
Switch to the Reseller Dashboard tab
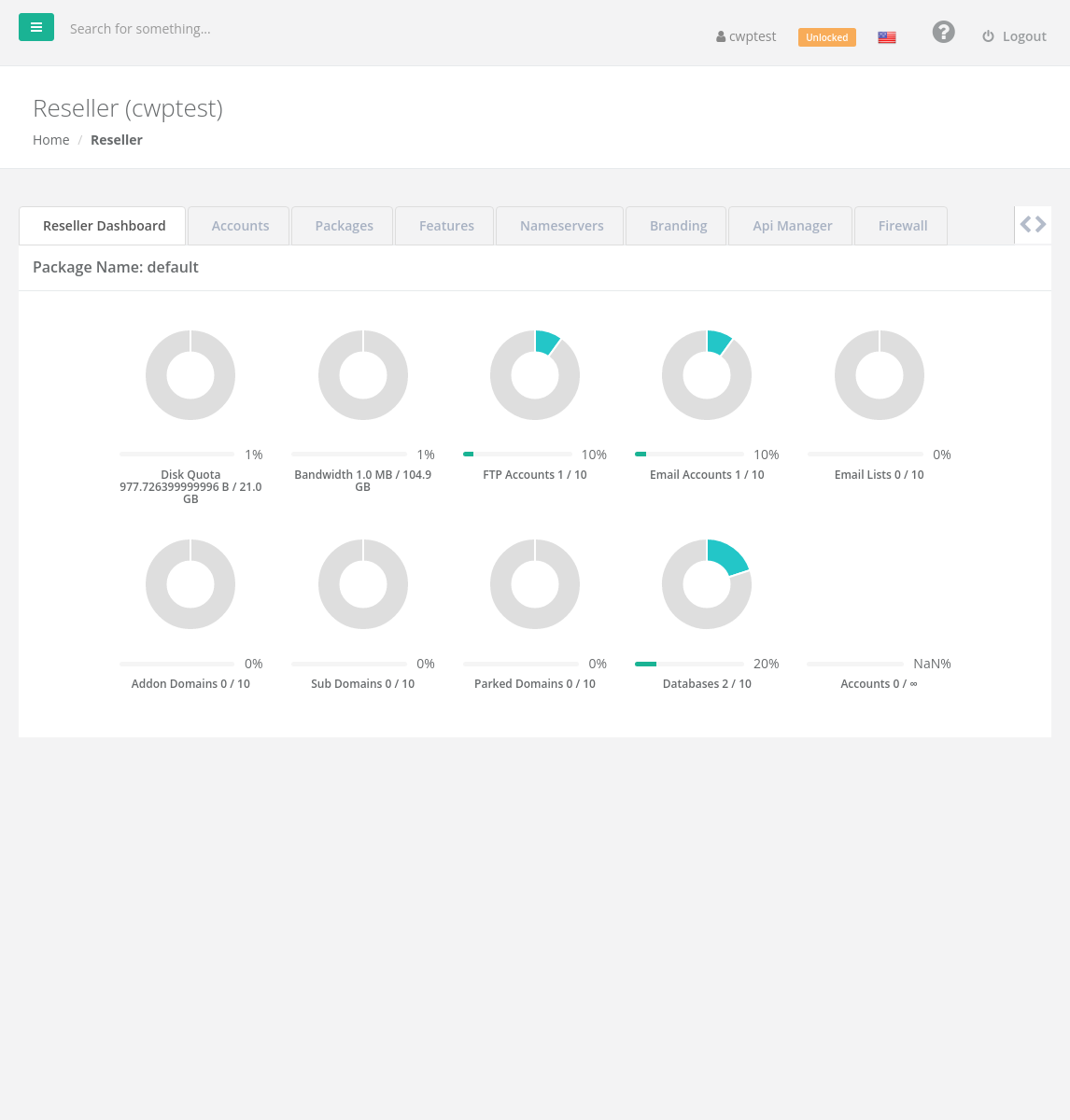tap(103, 226)
